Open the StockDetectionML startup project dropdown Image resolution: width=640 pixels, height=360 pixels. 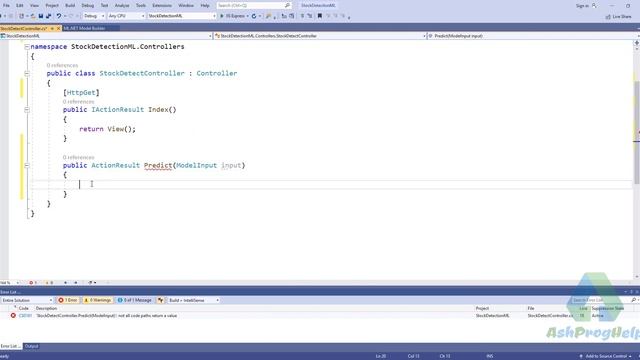point(182,16)
